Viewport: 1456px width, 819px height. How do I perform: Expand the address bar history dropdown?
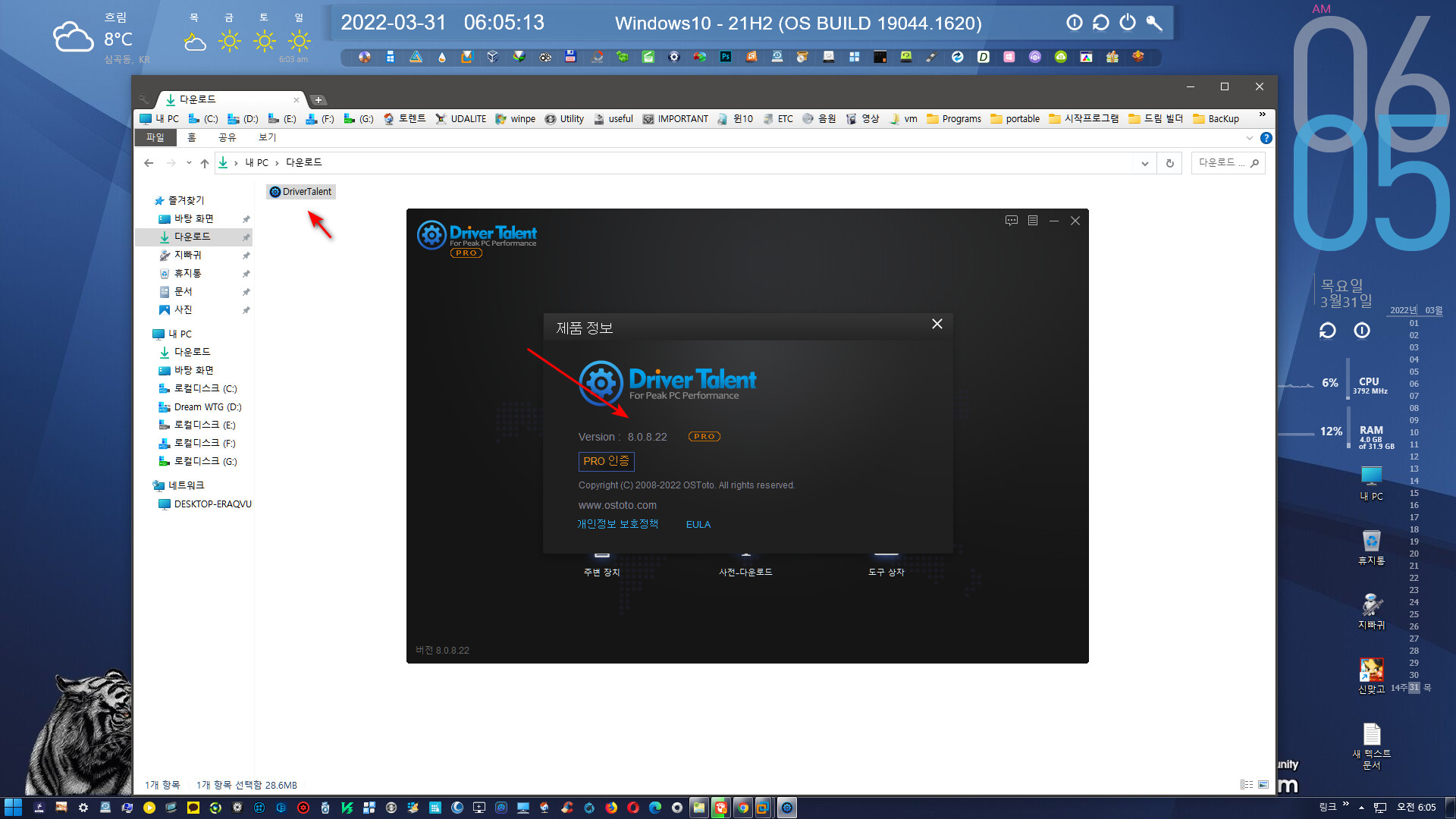tap(1144, 163)
